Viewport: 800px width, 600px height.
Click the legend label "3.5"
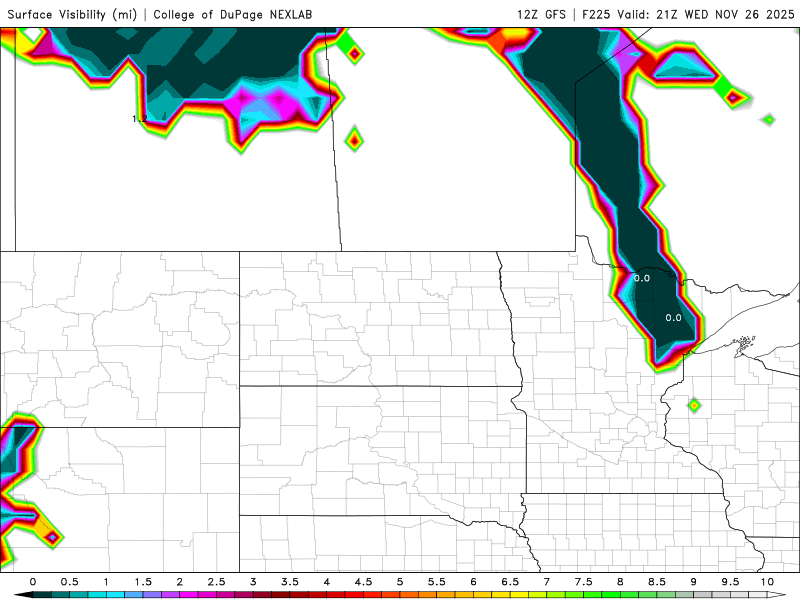click(x=290, y=582)
